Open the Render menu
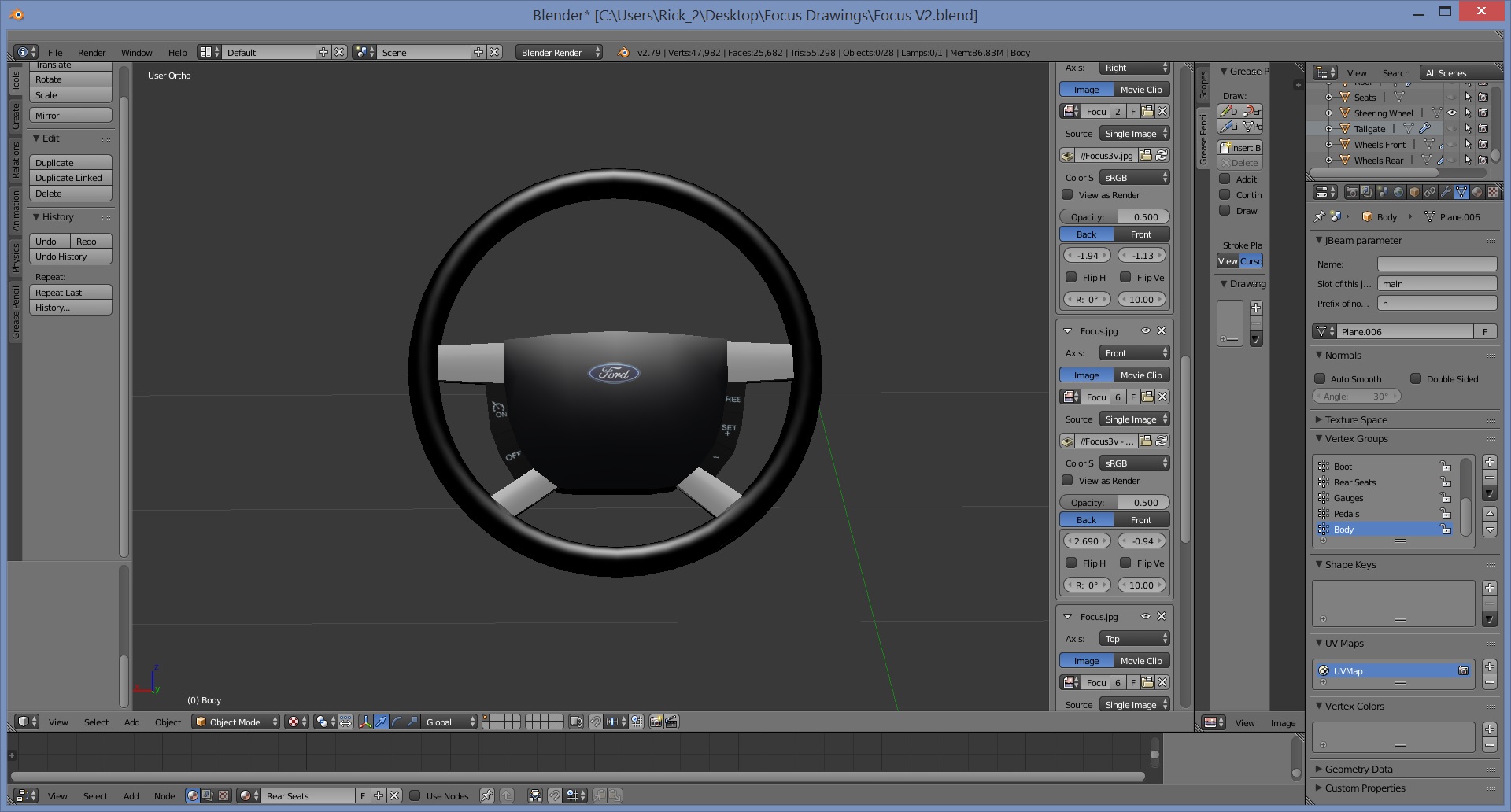The height and width of the screenshot is (812, 1511). pos(91,52)
